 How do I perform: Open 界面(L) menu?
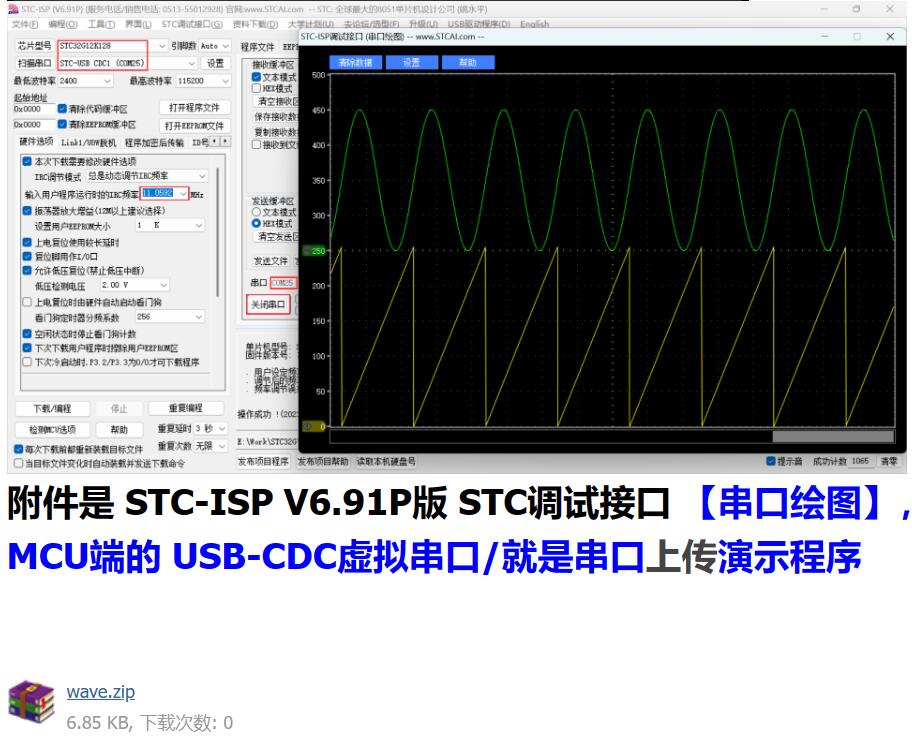138,24
